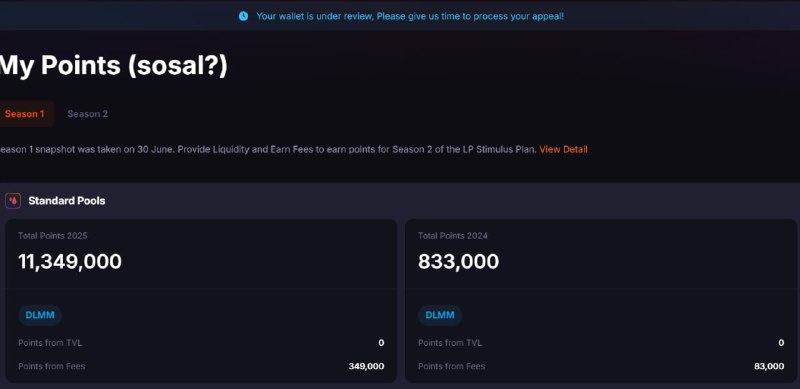Click Points from Fees in 2025 card
Screen dimensions: 800x389
click(x=52, y=366)
